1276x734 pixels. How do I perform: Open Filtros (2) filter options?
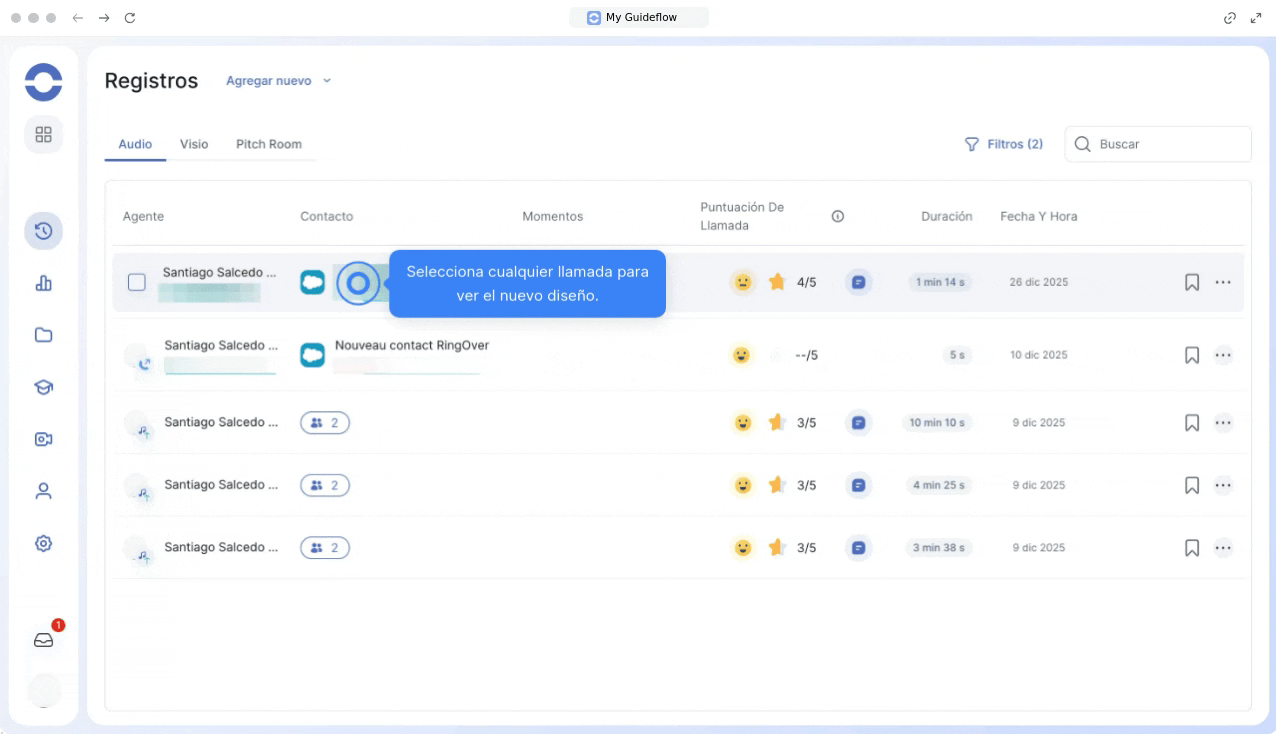(1003, 144)
